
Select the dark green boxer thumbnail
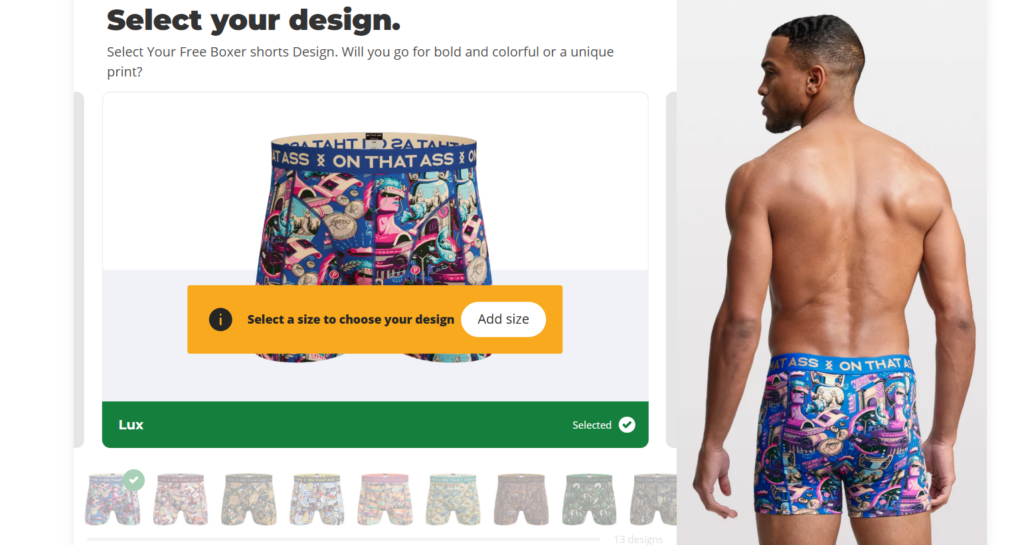click(589, 499)
